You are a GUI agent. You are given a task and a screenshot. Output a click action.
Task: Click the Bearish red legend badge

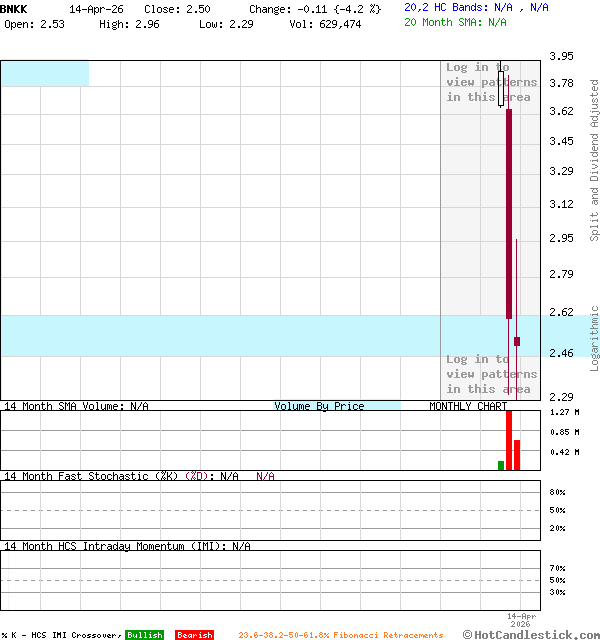(194, 635)
